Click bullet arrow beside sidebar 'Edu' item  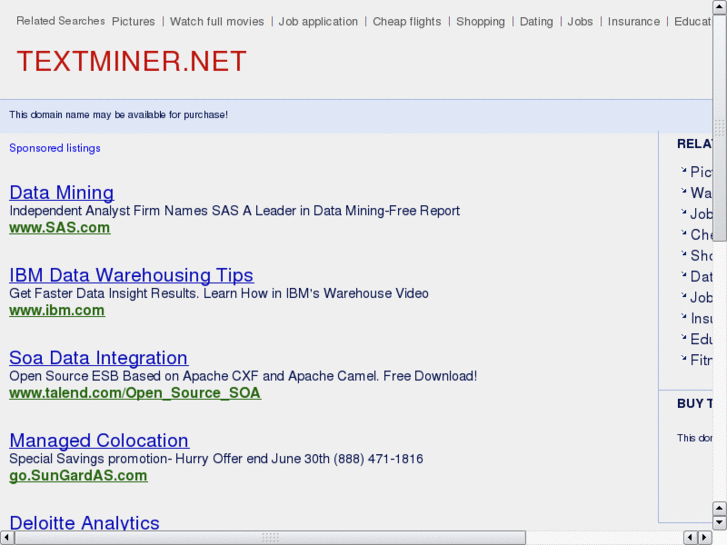683,337
